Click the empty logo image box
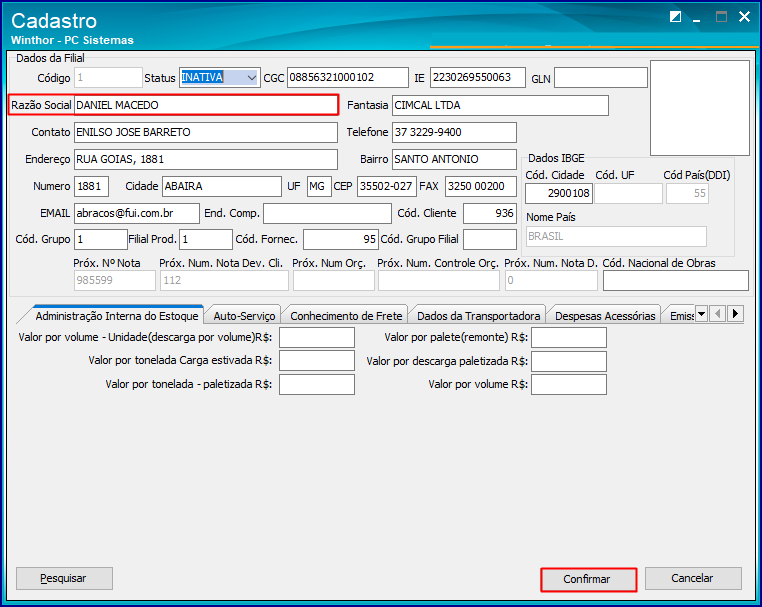The height and width of the screenshot is (607, 762). (x=700, y=108)
